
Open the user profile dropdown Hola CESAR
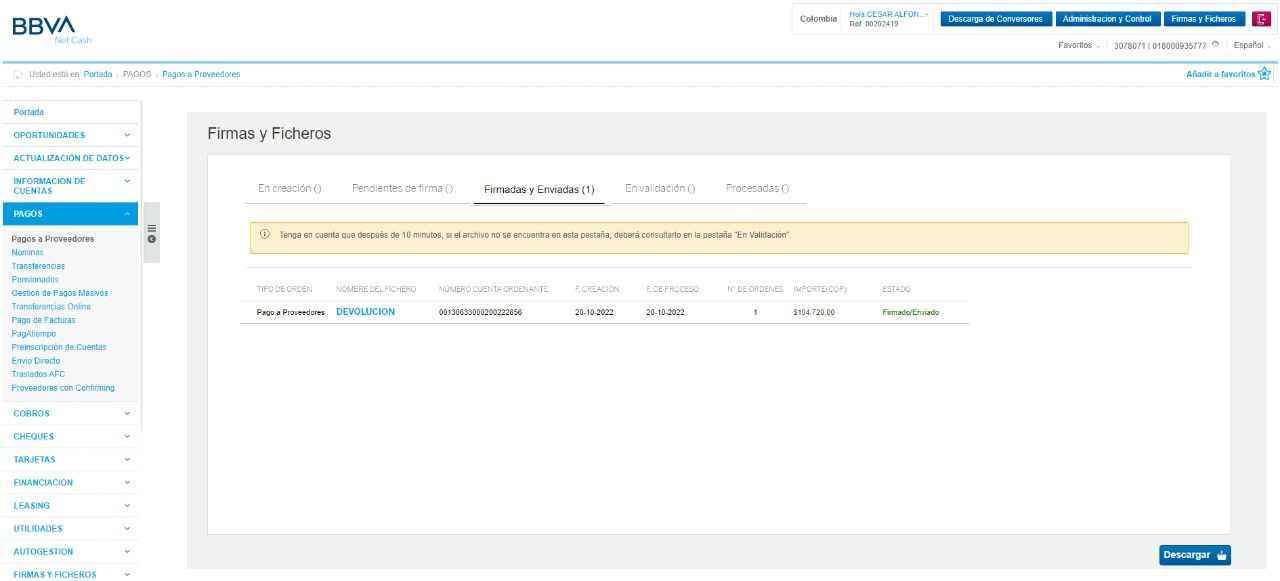coord(888,19)
